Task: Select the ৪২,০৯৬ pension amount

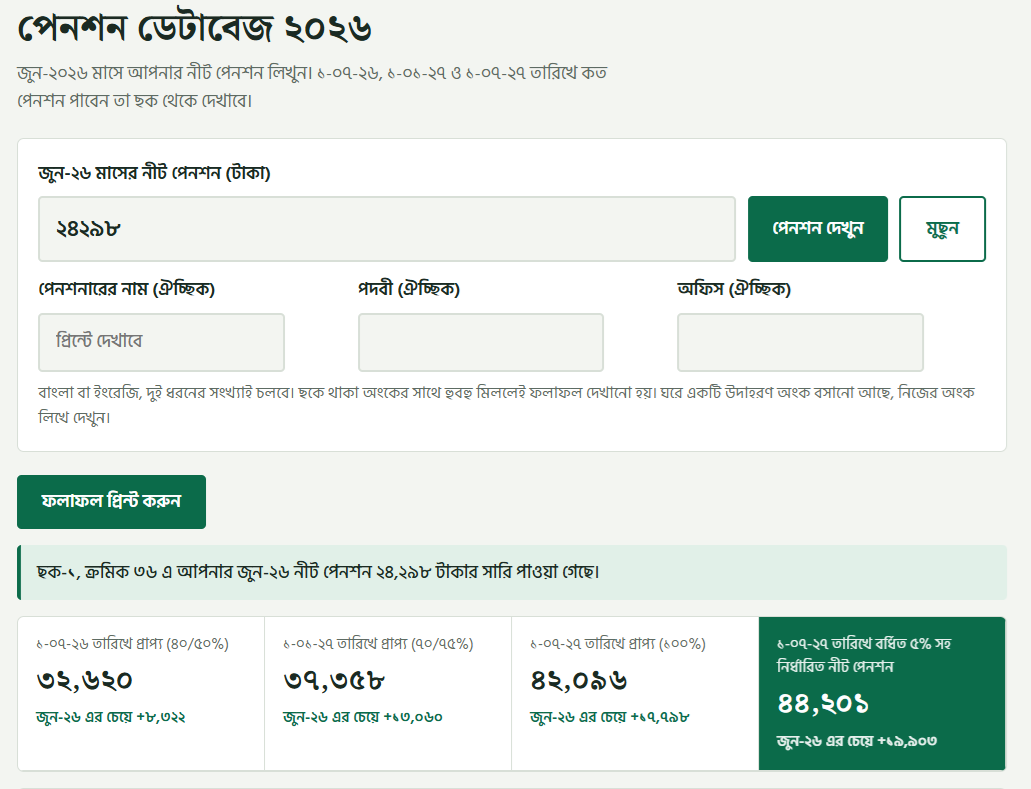Action: coord(579,681)
